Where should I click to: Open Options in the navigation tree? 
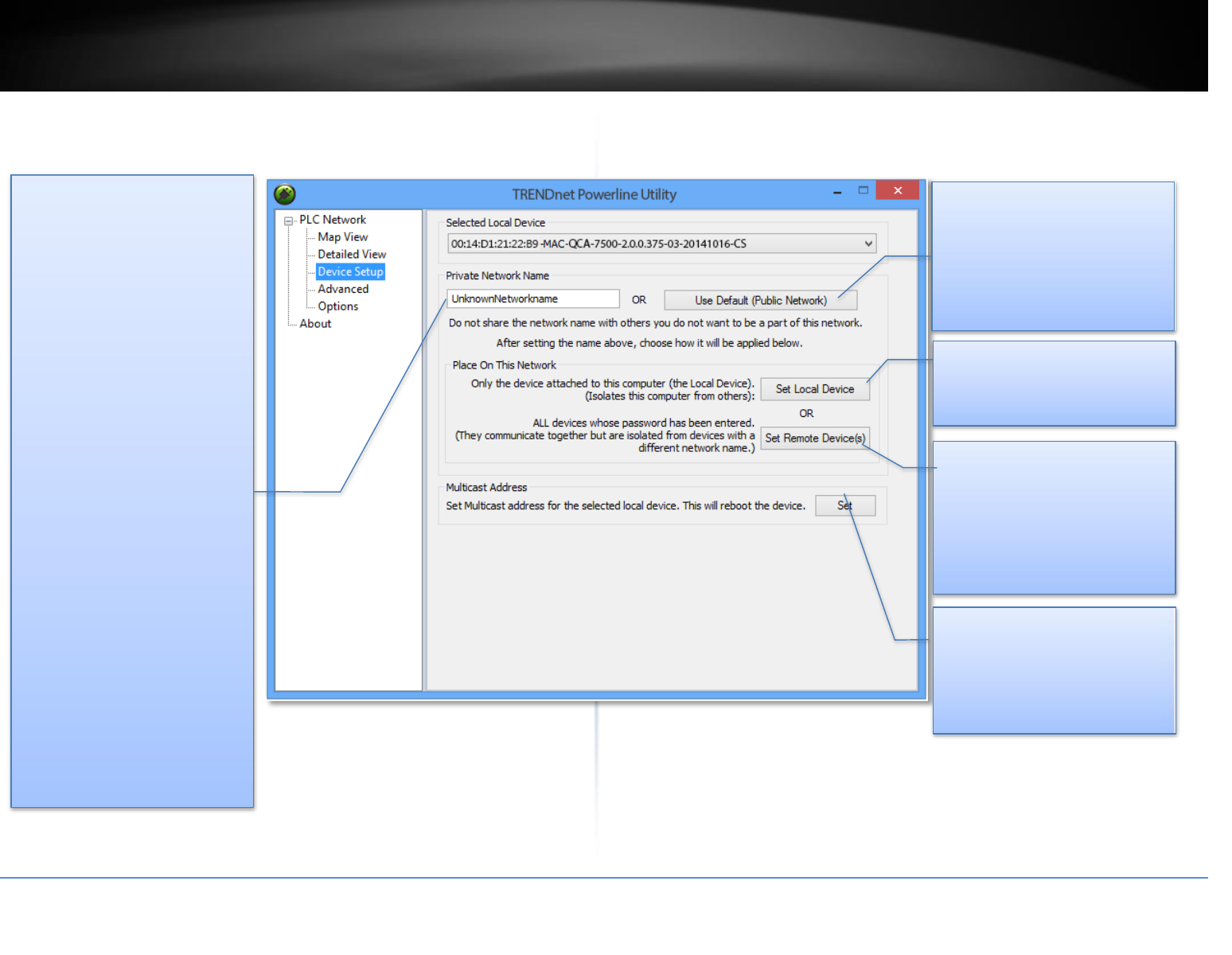(338, 306)
